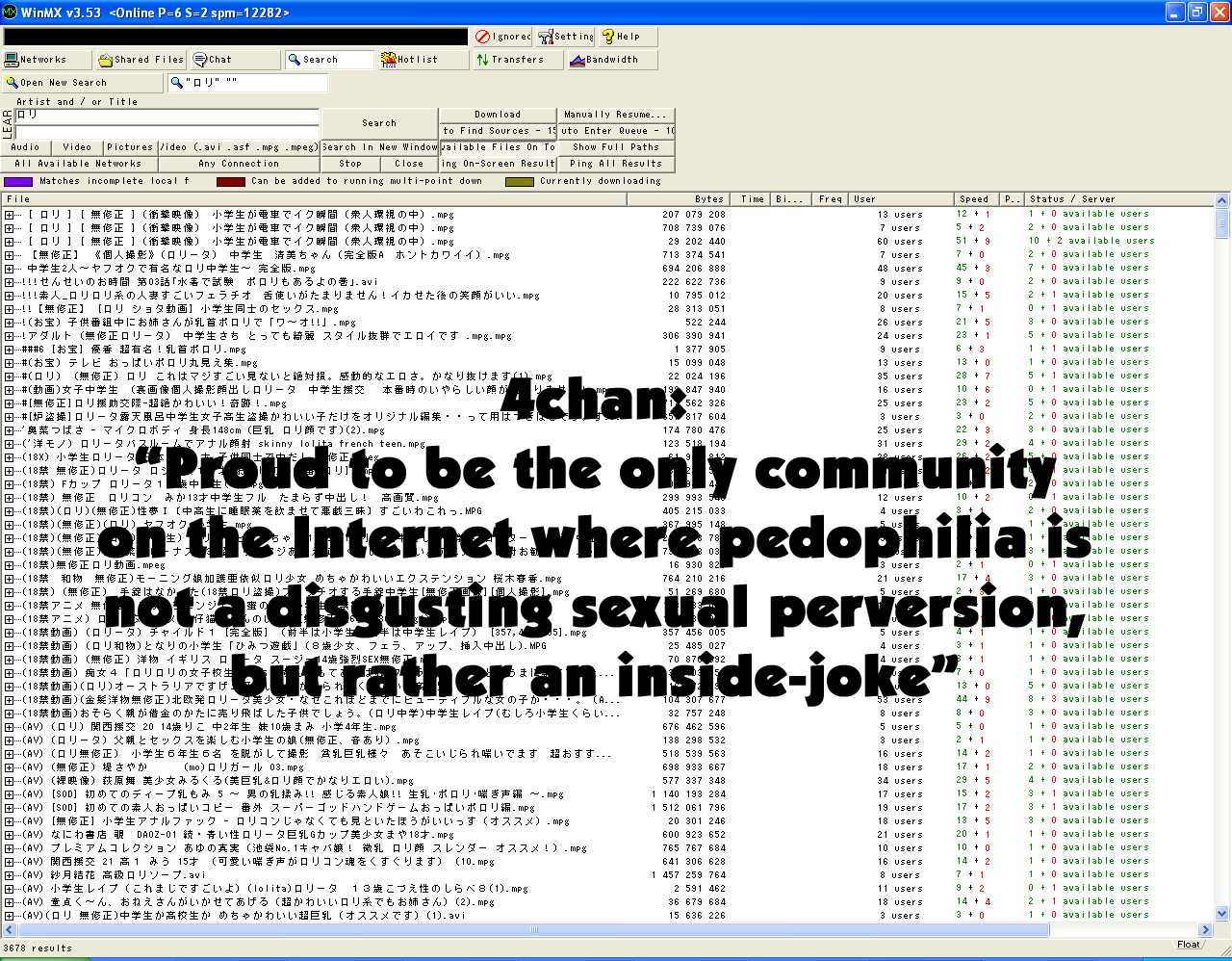Open WinMX Settings
1232x961 pixels.
coord(566,37)
